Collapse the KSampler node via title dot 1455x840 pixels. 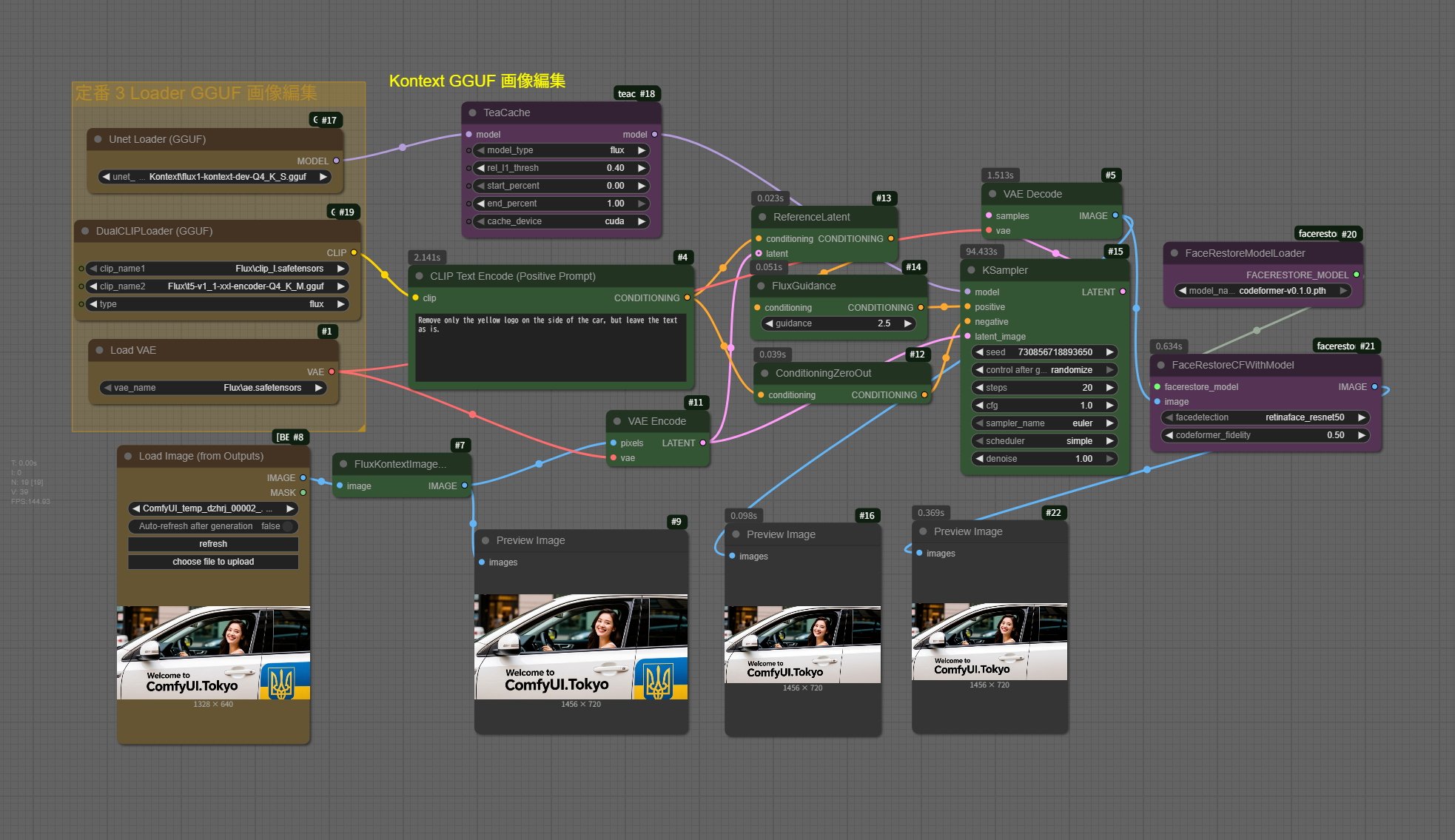pos(971,270)
